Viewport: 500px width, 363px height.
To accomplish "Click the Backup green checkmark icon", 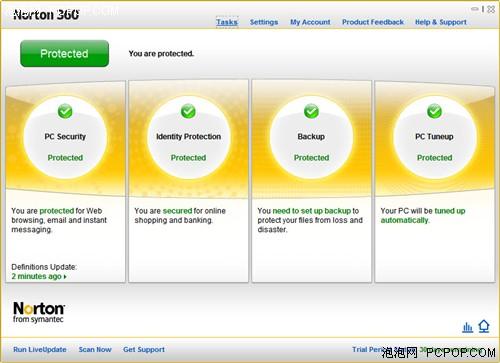I will point(311,111).
